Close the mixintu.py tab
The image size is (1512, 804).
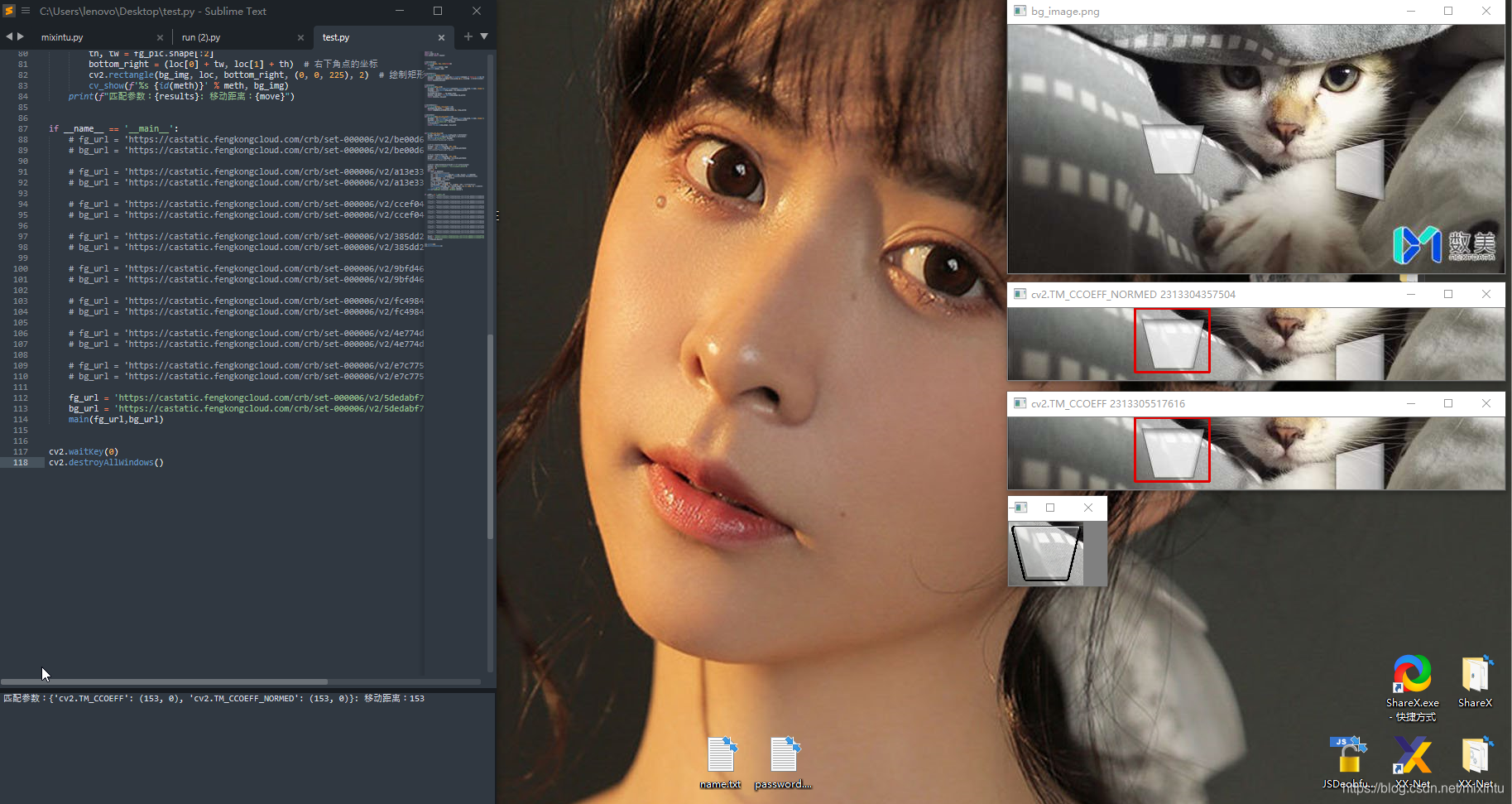pos(160,37)
